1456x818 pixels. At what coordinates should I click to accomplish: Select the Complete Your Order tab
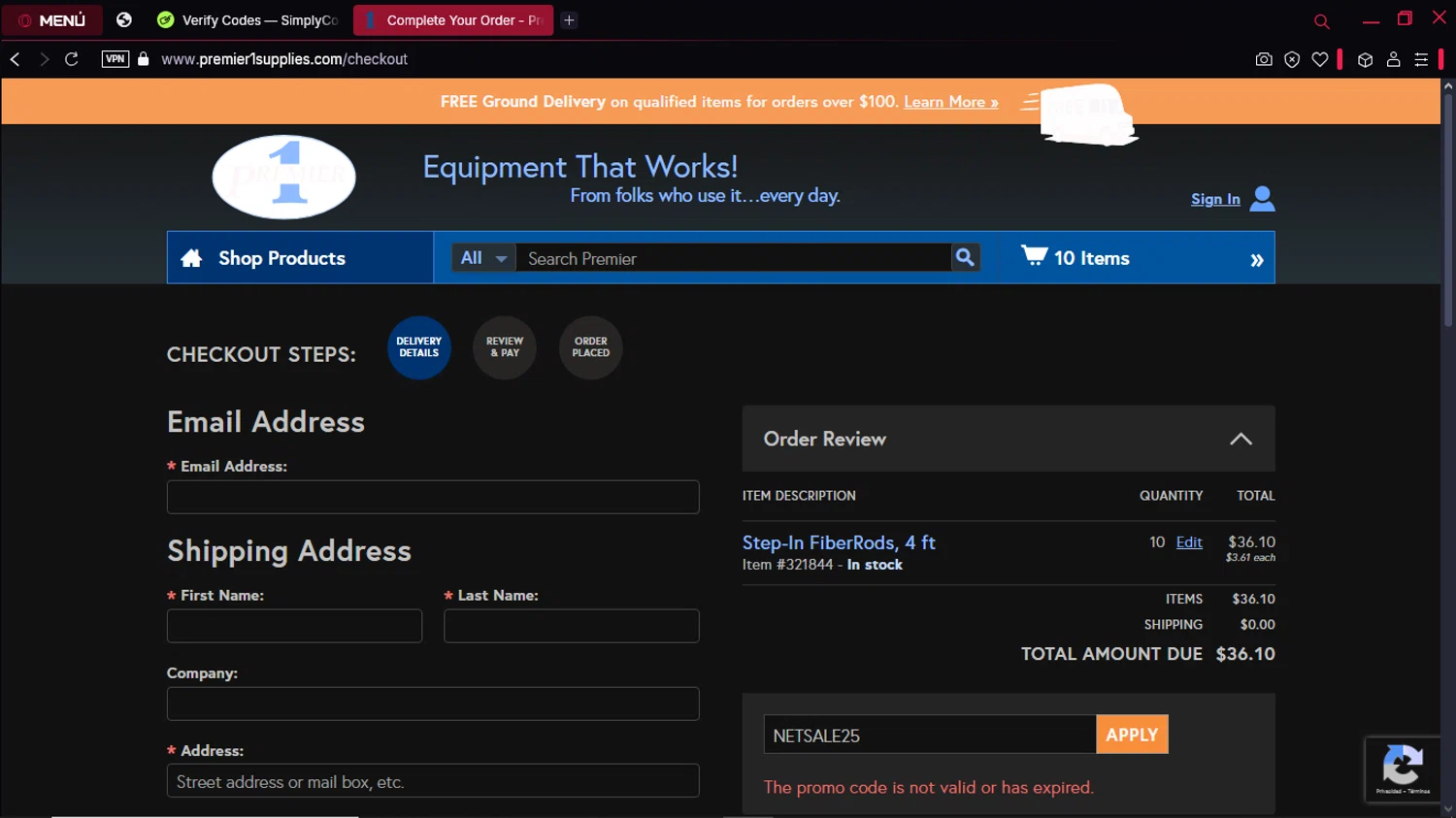[x=453, y=19]
